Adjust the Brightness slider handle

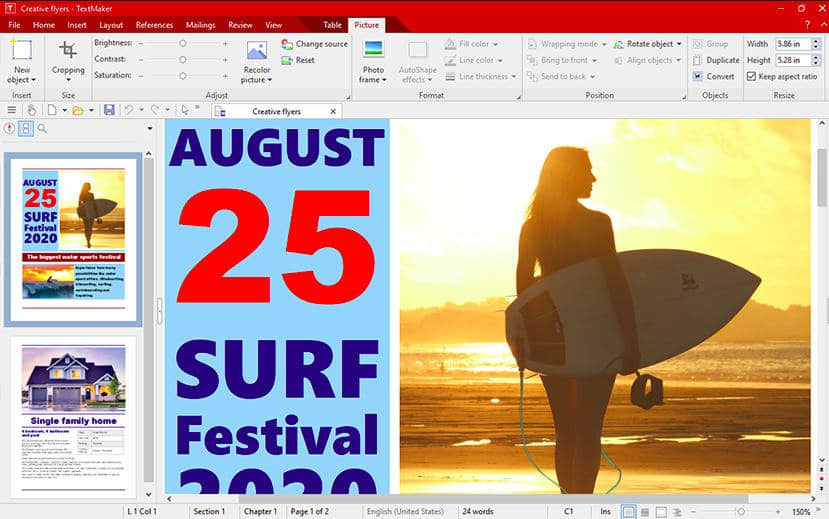(x=182, y=43)
